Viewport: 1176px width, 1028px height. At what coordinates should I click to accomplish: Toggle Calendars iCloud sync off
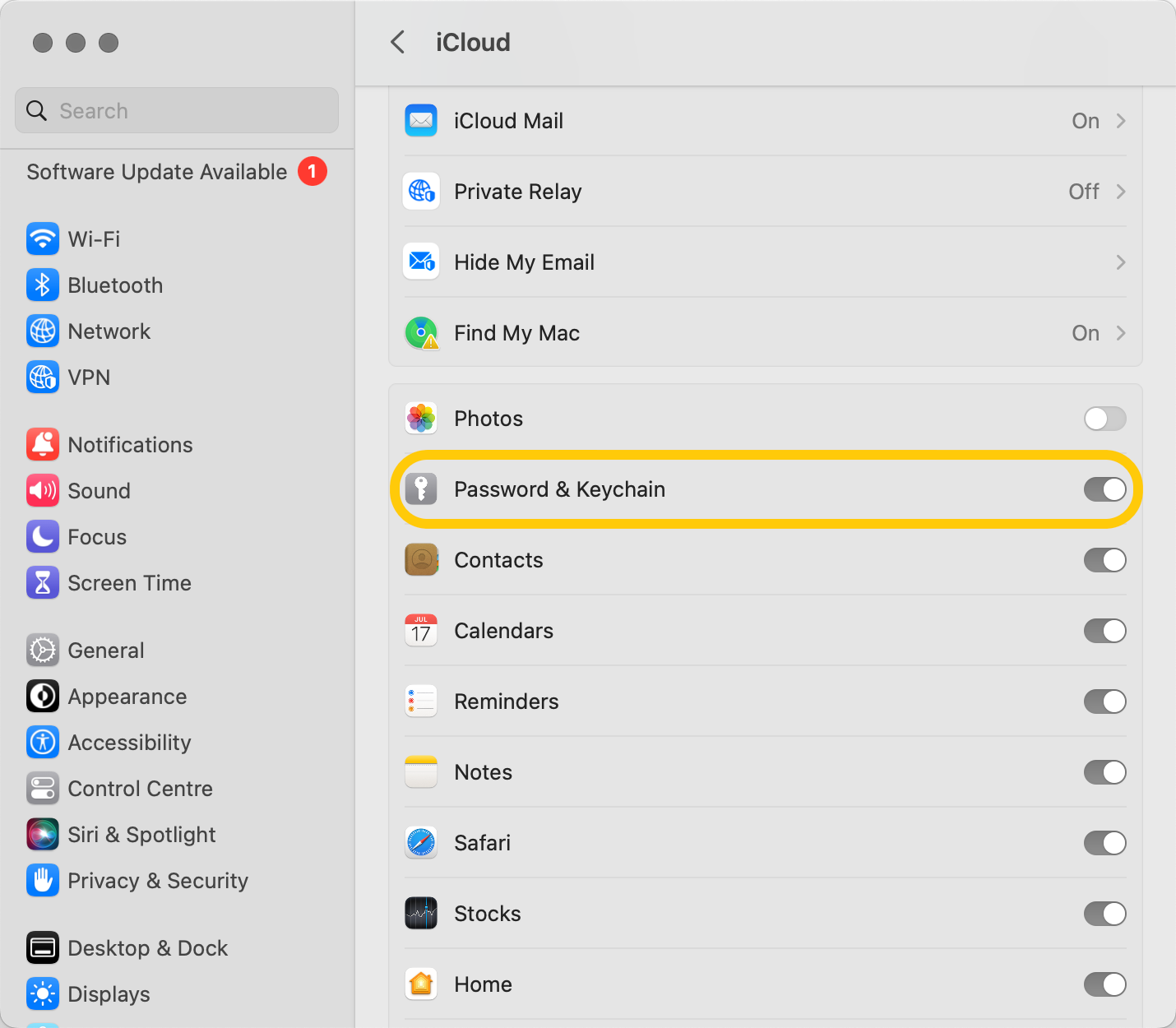coord(1104,631)
